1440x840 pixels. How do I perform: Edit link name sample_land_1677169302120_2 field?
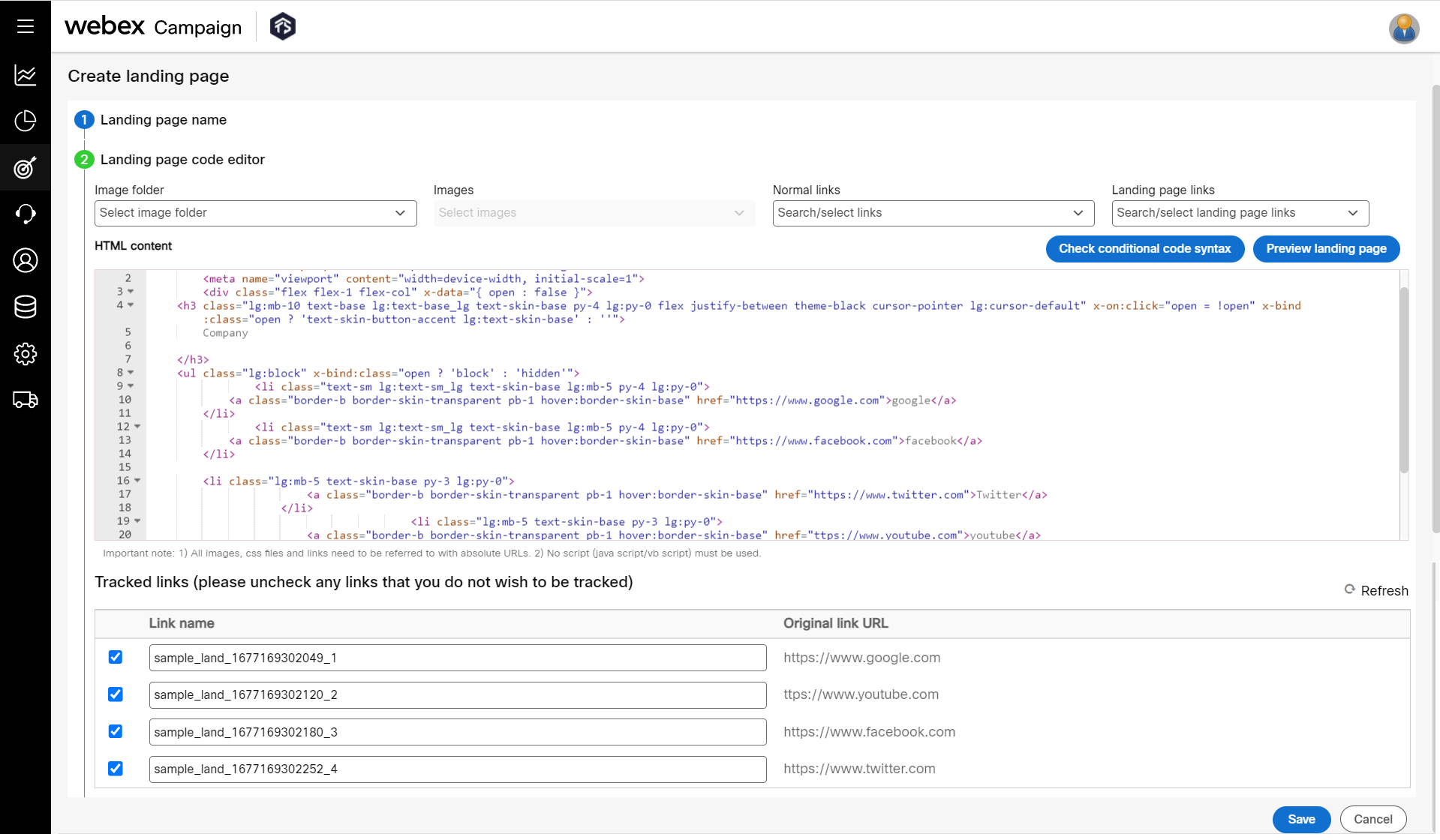458,695
